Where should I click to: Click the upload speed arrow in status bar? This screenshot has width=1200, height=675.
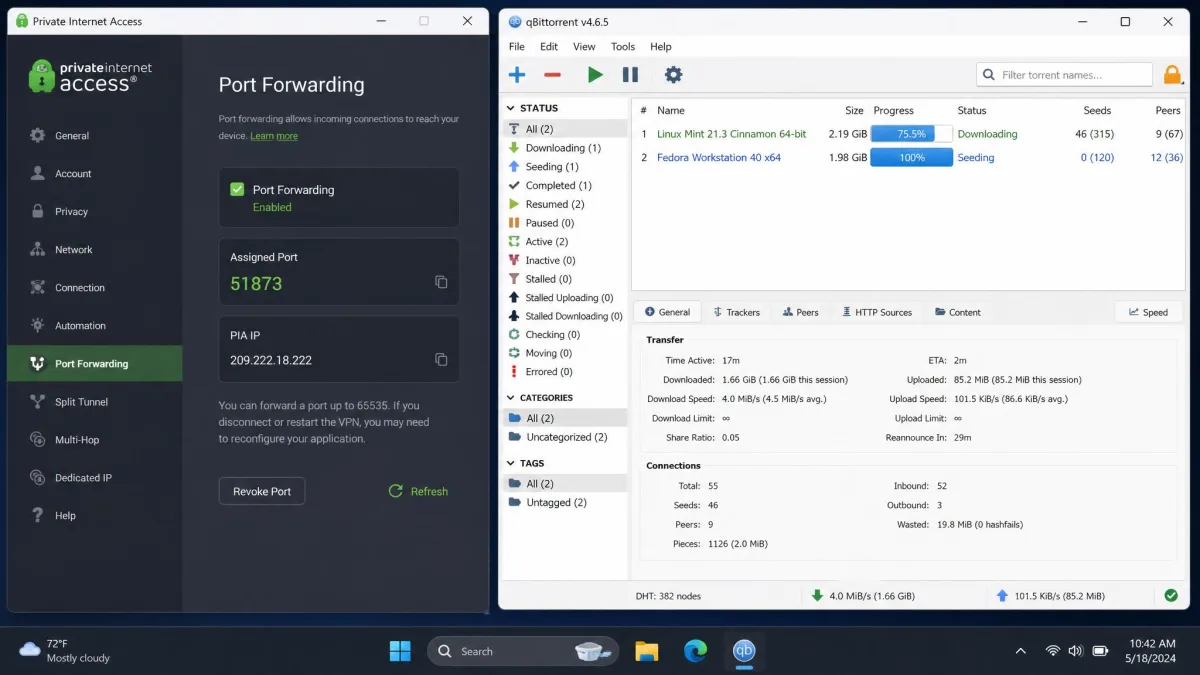tap(1002, 596)
